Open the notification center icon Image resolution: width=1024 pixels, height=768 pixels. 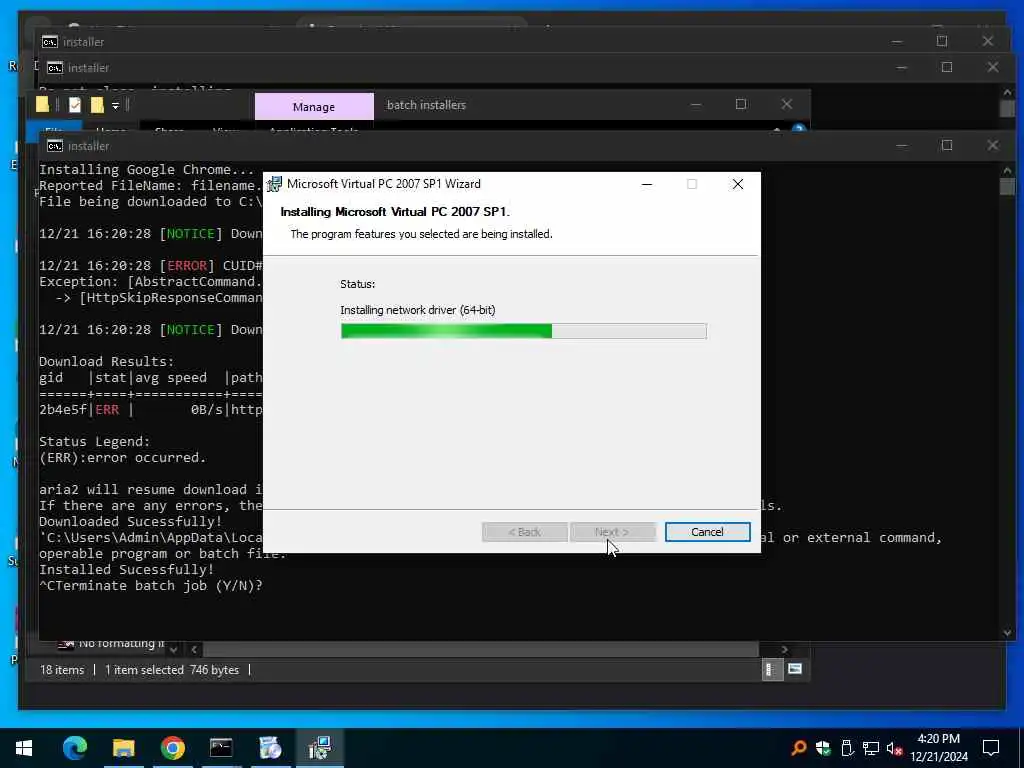click(991, 748)
